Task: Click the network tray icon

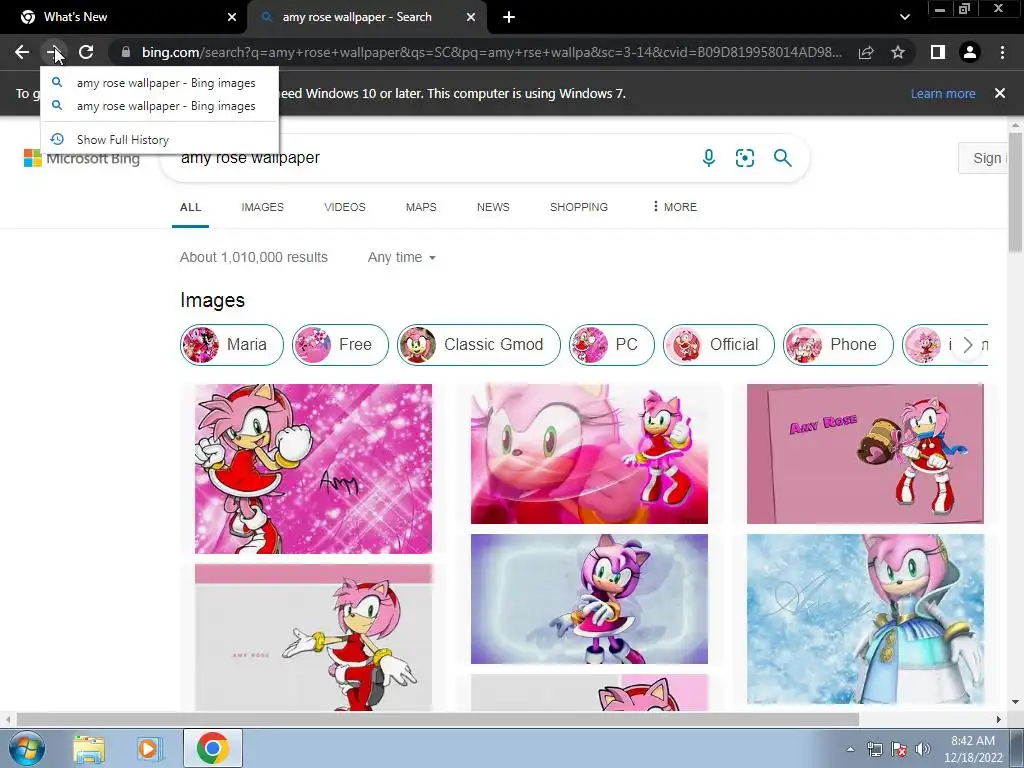Action: pyautogui.click(x=874, y=749)
